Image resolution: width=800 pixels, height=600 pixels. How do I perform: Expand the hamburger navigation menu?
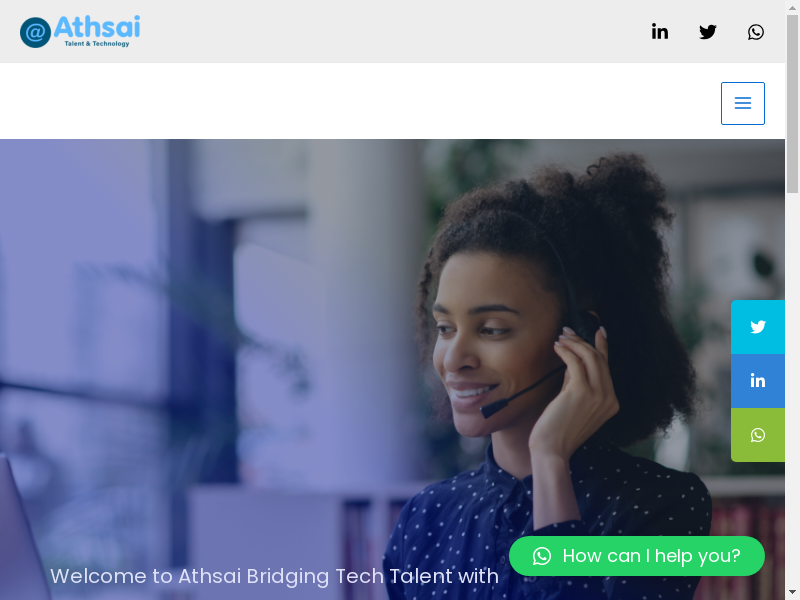click(743, 103)
